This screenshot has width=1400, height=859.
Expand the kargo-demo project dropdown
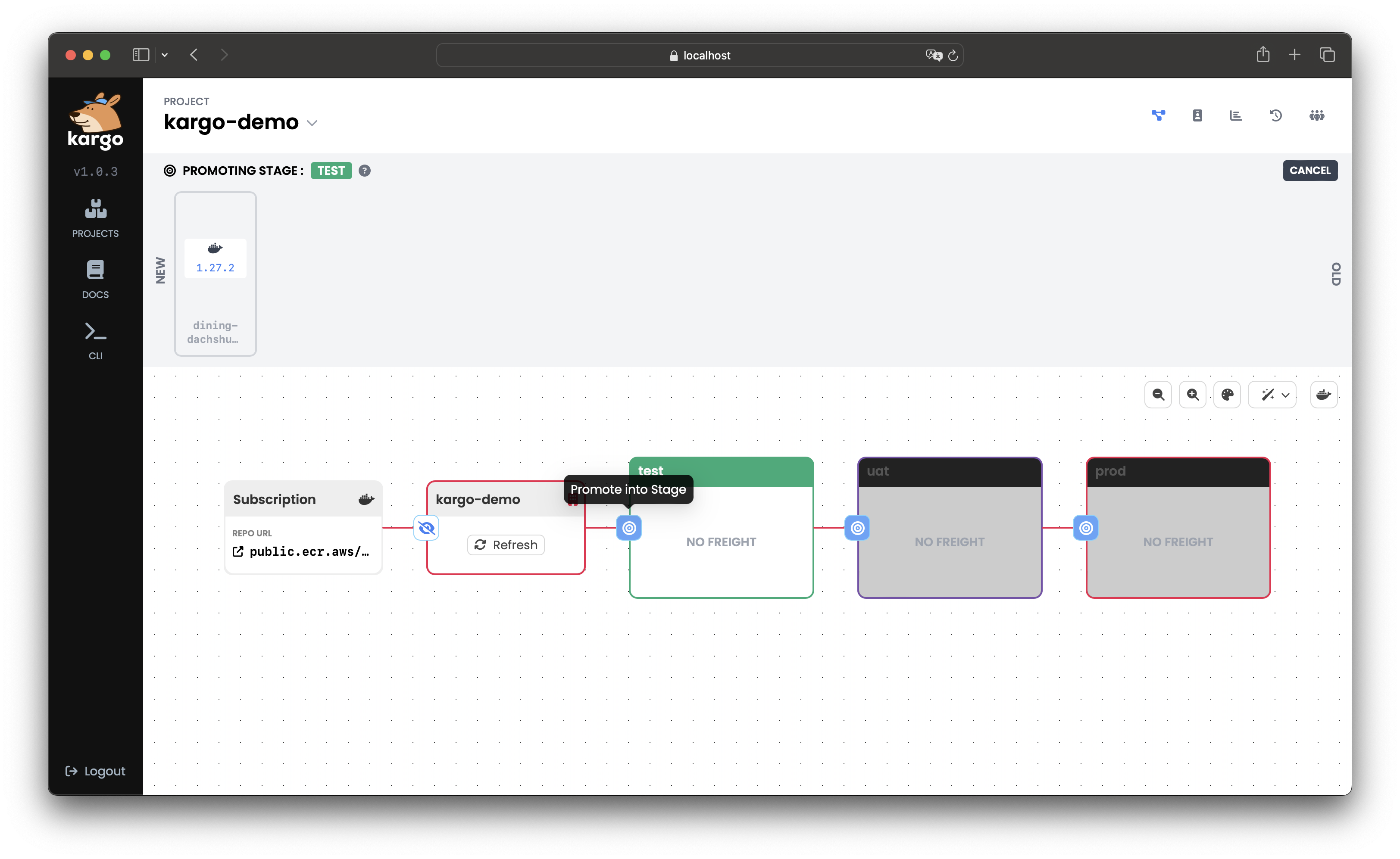(312, 123)
